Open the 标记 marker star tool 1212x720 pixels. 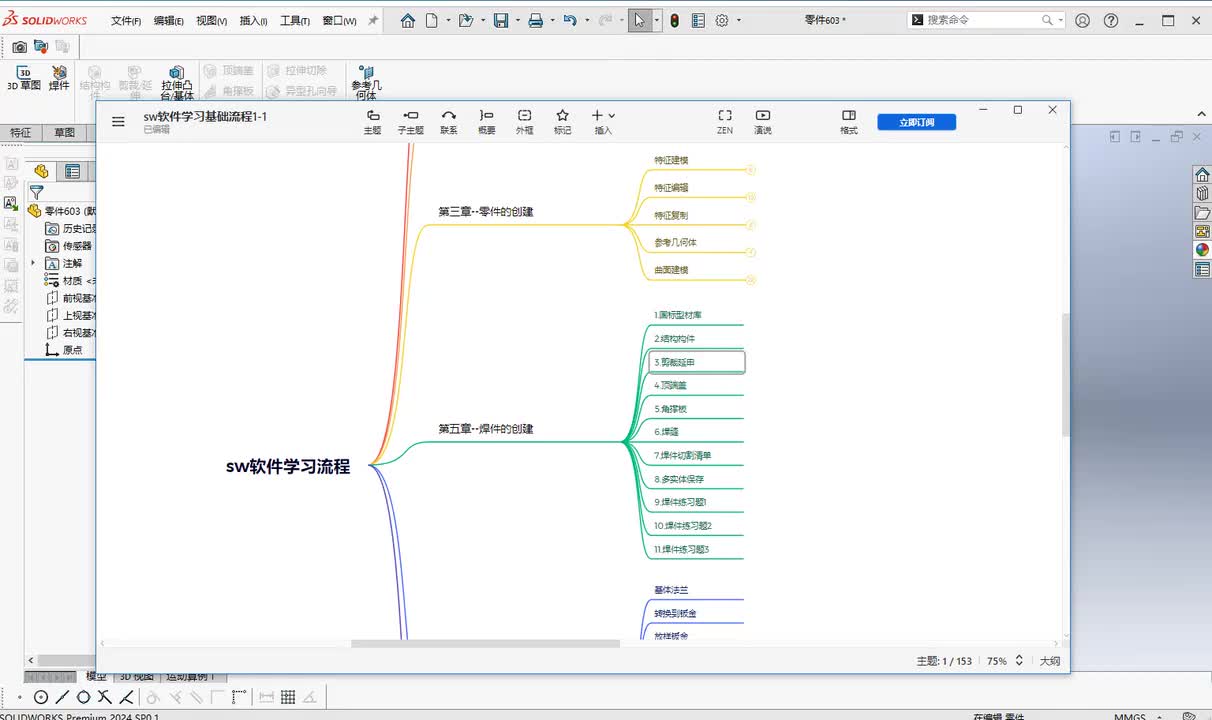point(562,122)
